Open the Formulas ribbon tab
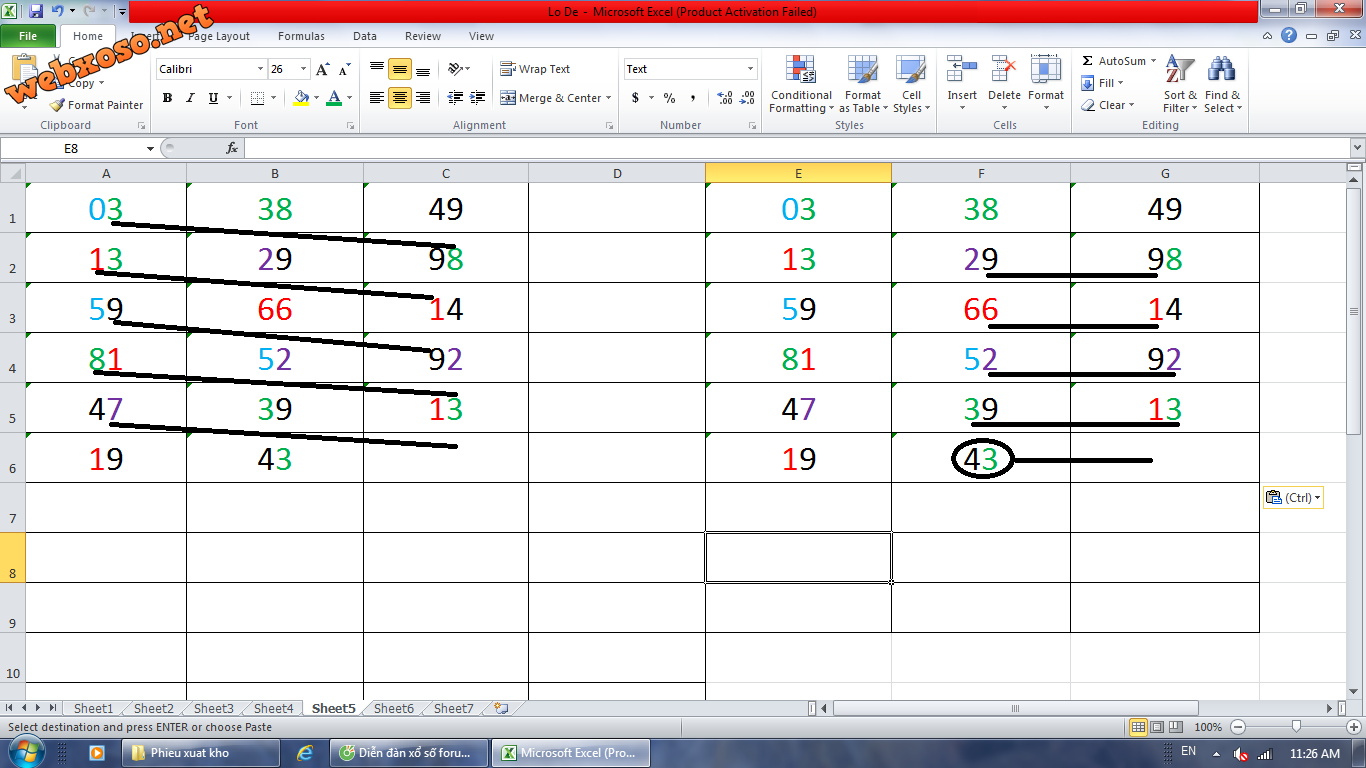Screen dimensions: 1366x768 click(x=301, y=36)
